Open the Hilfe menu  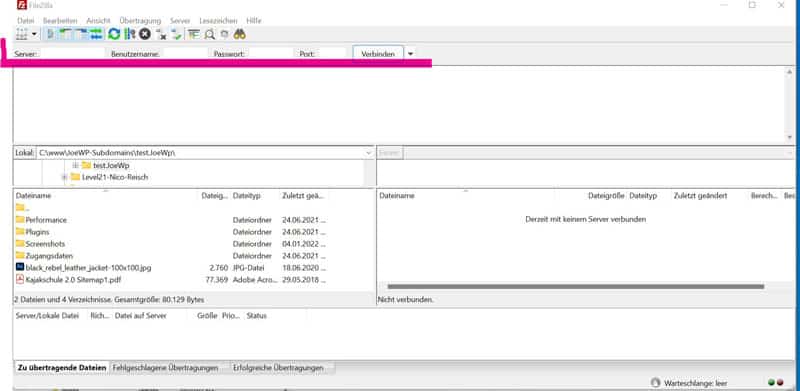pyautogui.click(x=254, y=21)
